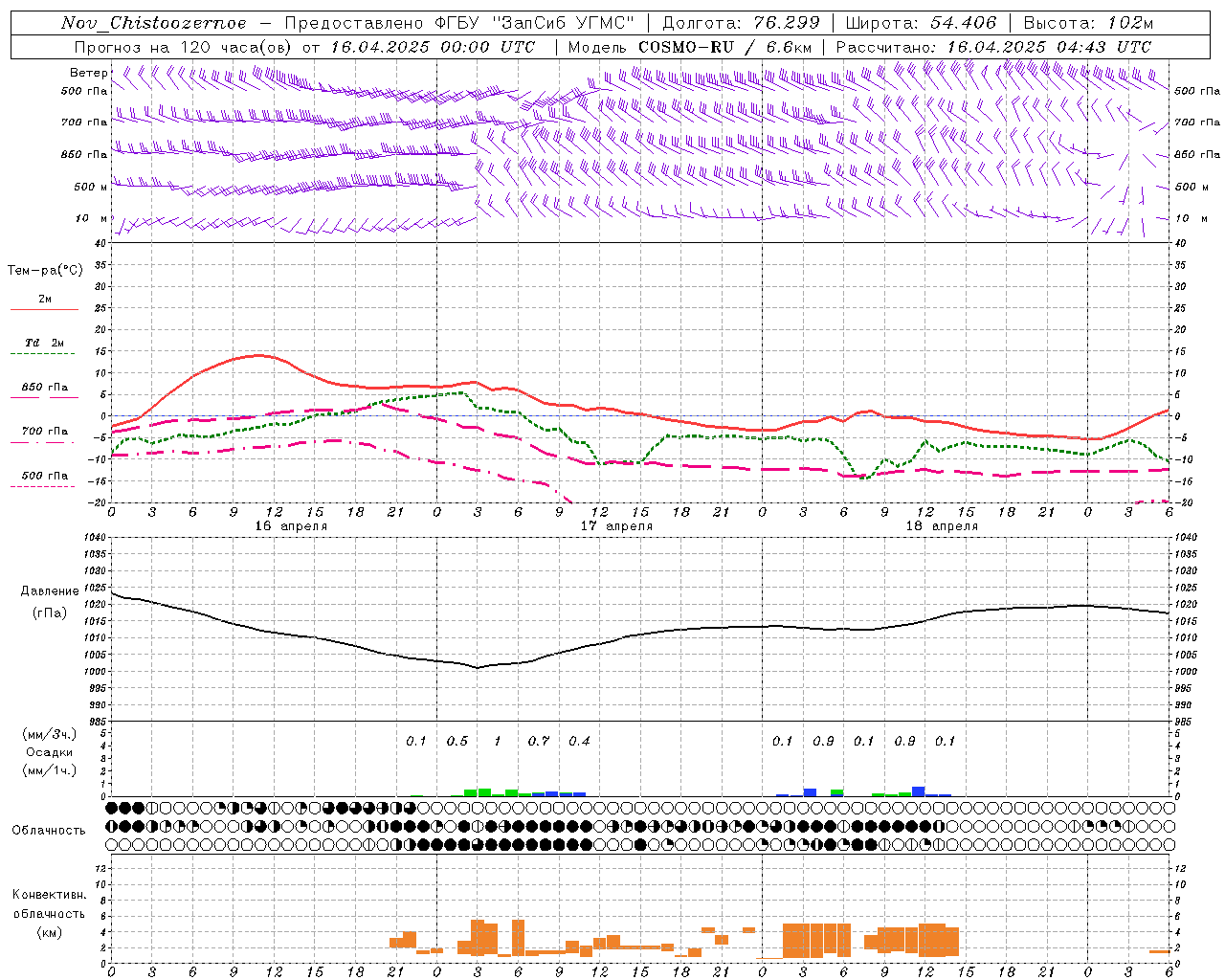
Task: Click the dash-dot line sample under 700 гПа legend
Action: pos(43,442)
